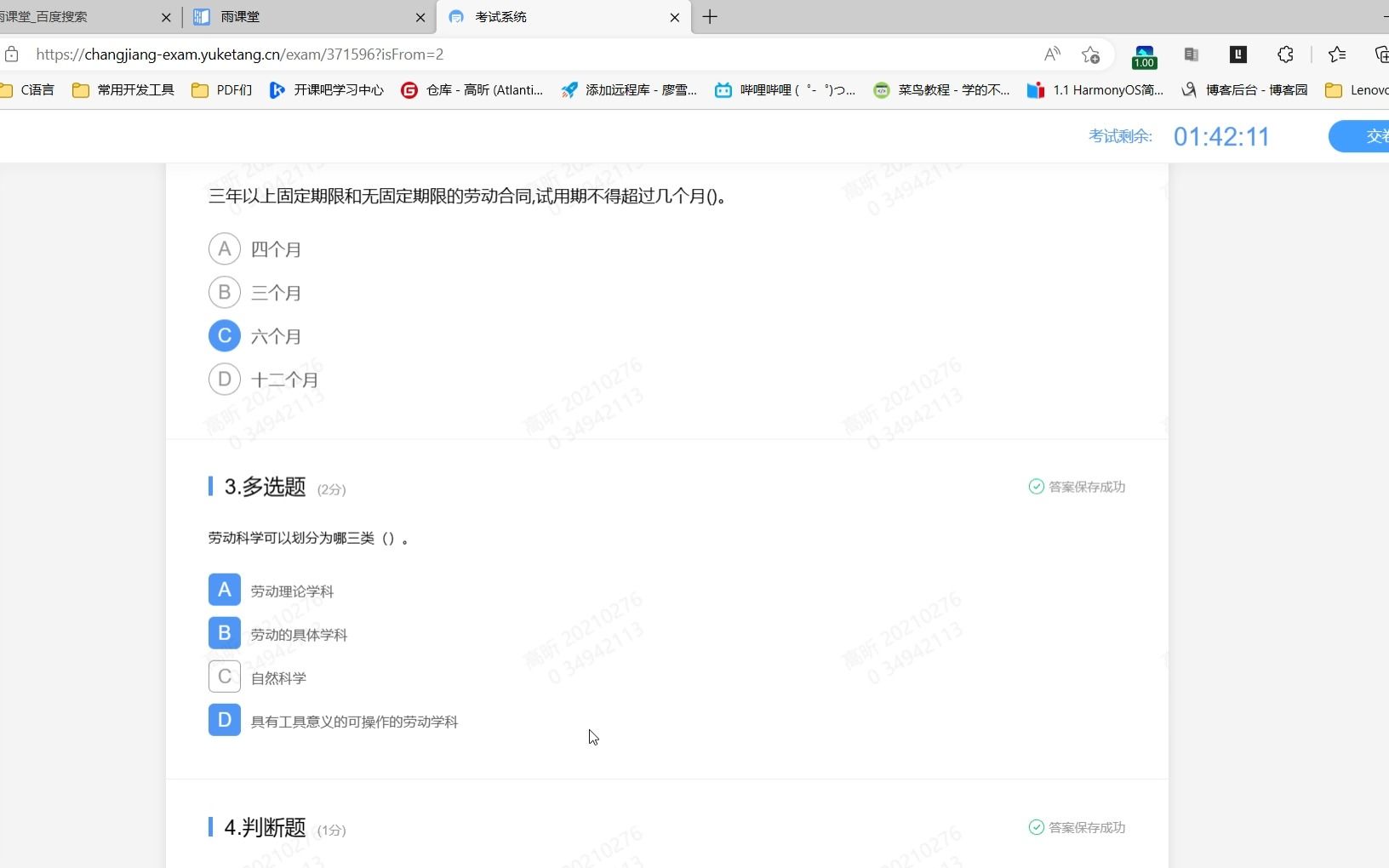Open the extension with 1.00 badge
Viewport: 1389px width, 868px height.
click(x=1145, y=57)
